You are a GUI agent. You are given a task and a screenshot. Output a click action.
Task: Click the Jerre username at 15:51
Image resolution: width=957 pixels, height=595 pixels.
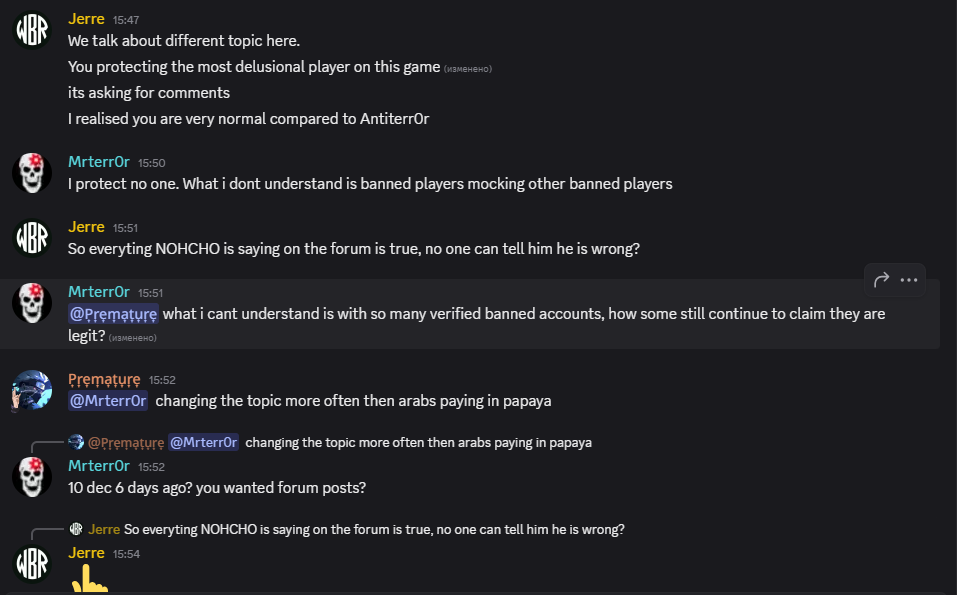point(86,227)
